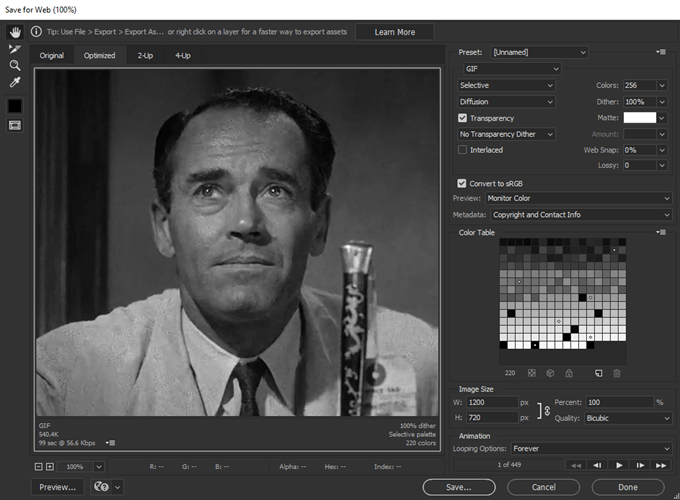Open the Metadata dropdown

click(582, 215)
